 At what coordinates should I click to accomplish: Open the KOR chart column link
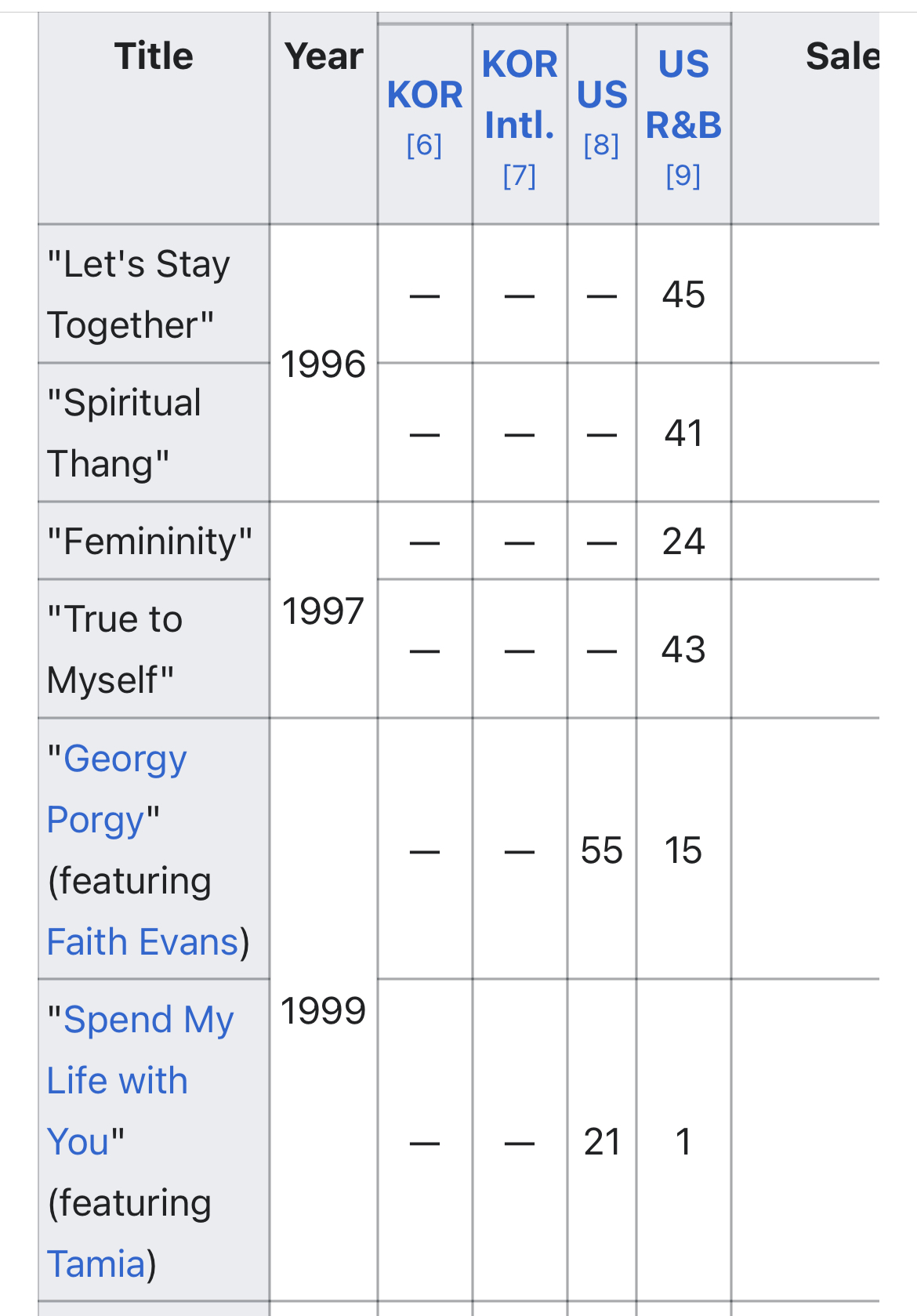(x=425, y=96)
